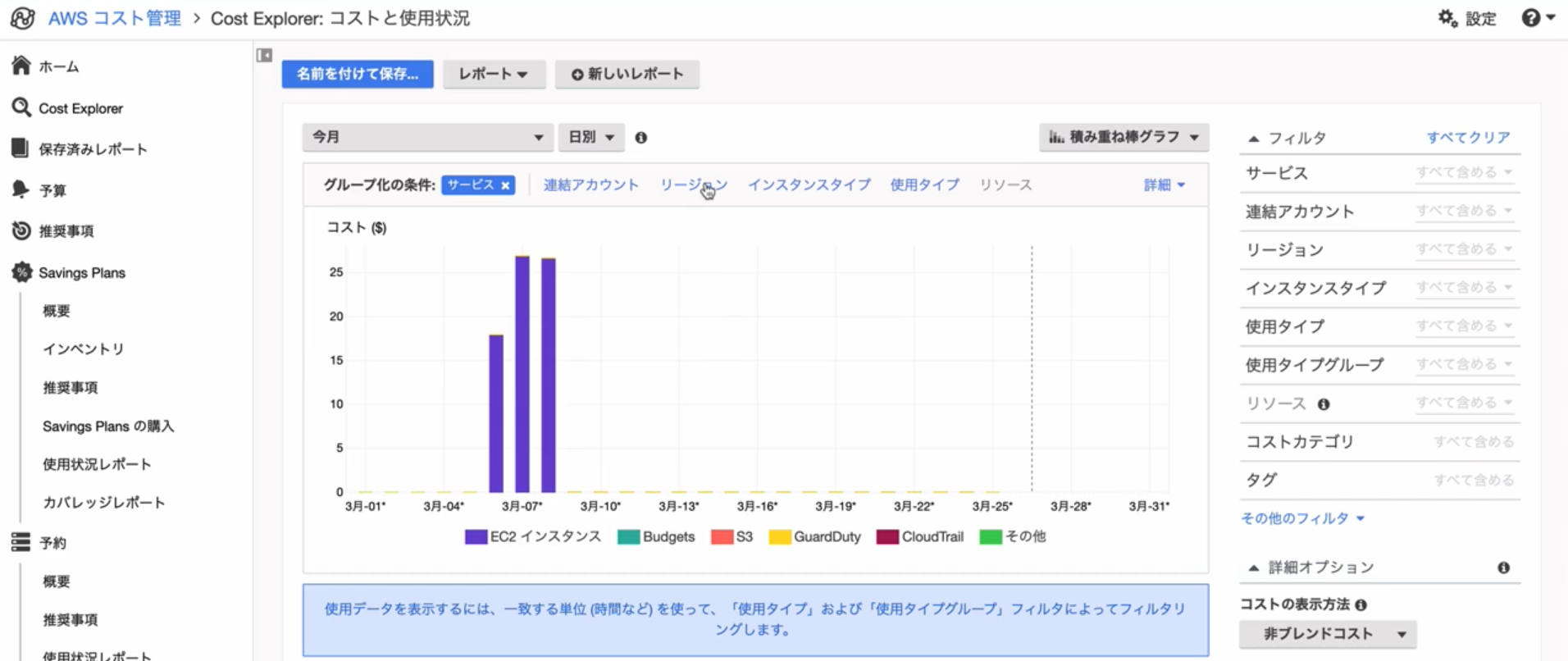Remove the サービス grouping tag

click(506, 185)
